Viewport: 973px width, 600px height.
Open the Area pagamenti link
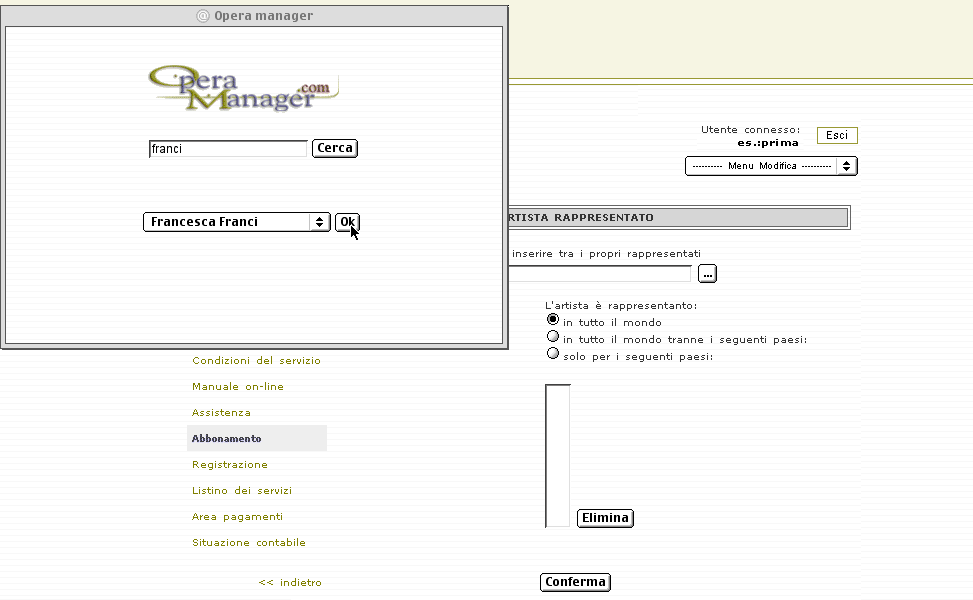[x=237, y=517]
